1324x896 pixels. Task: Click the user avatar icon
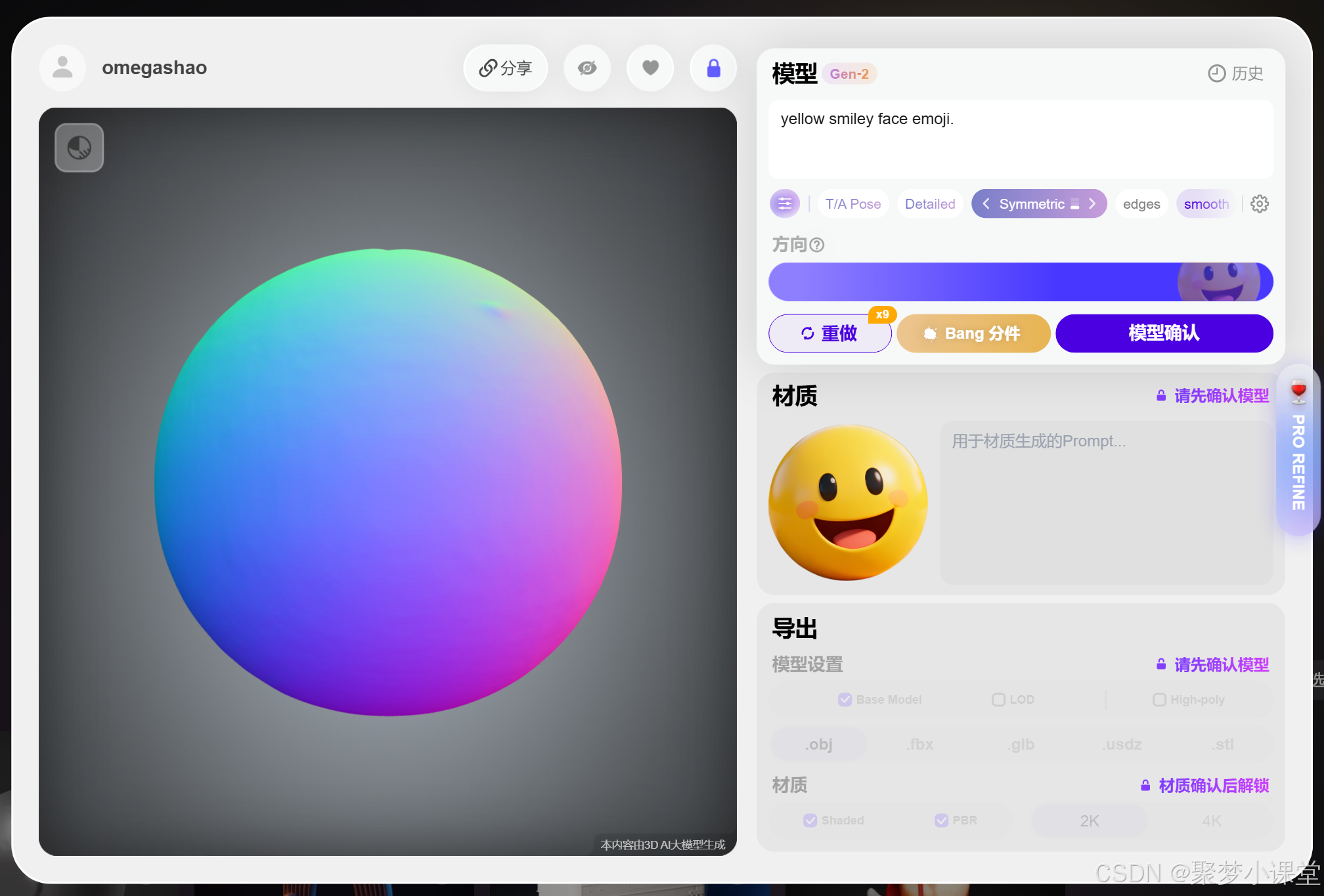pyautogui.click(x=62, y=68)
